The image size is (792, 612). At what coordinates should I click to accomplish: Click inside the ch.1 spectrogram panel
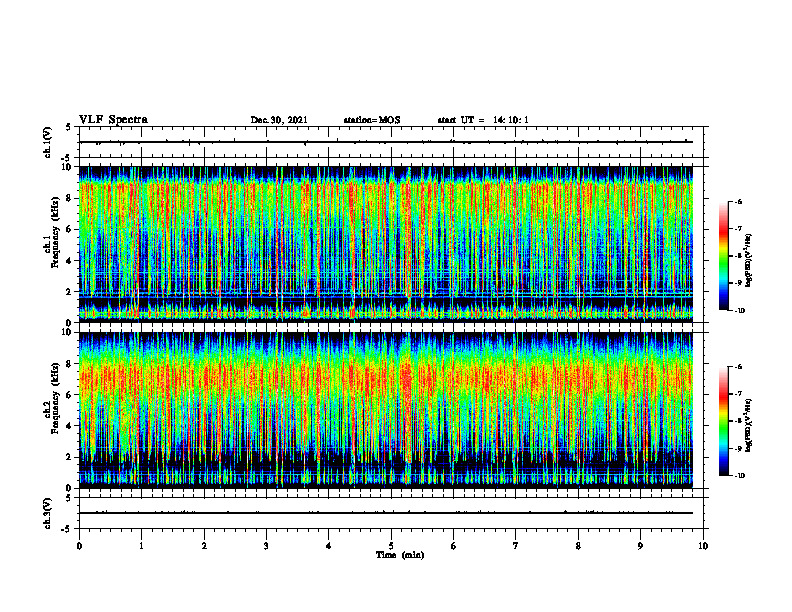coord(386,244)
